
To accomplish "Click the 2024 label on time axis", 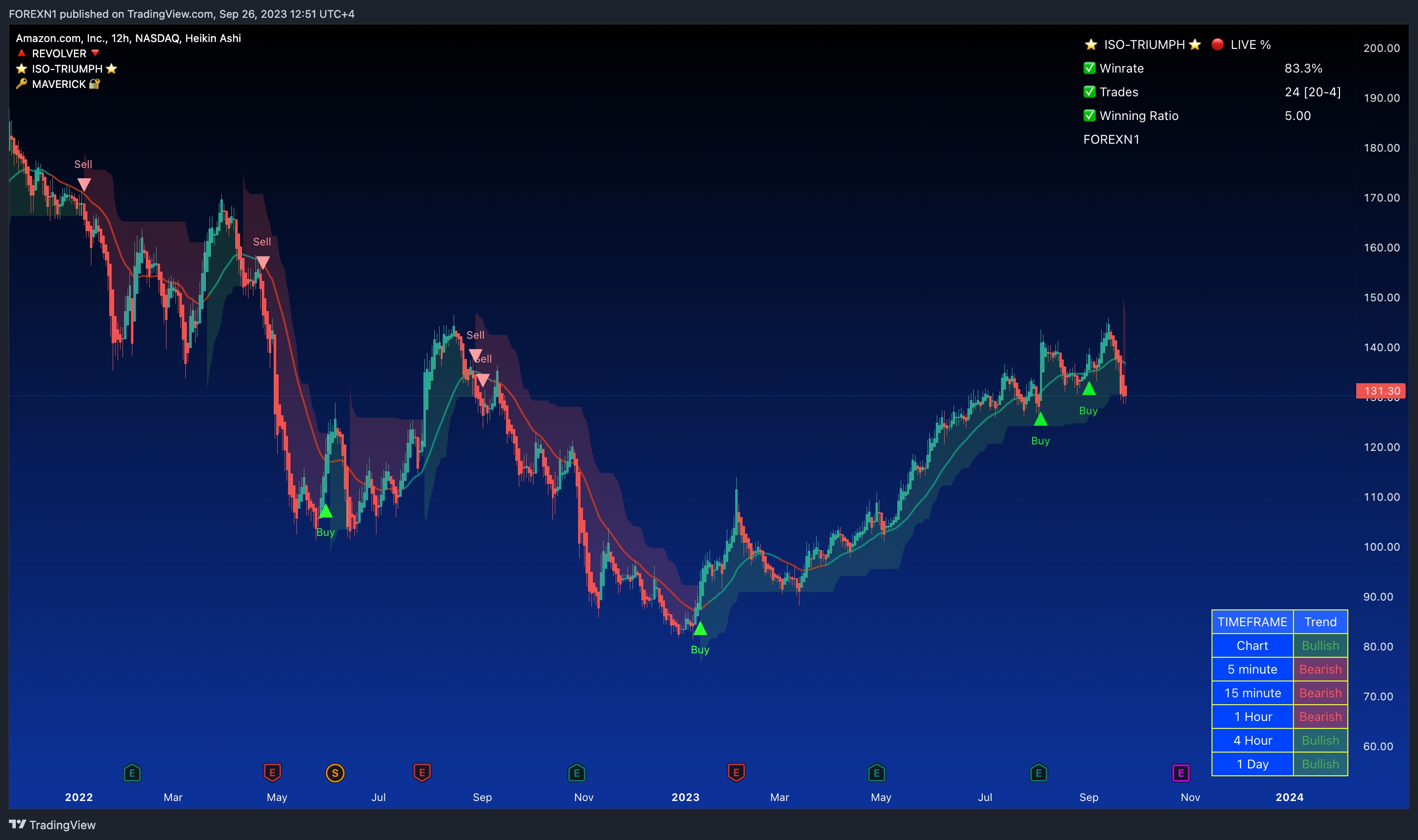I will [1290, 797].
